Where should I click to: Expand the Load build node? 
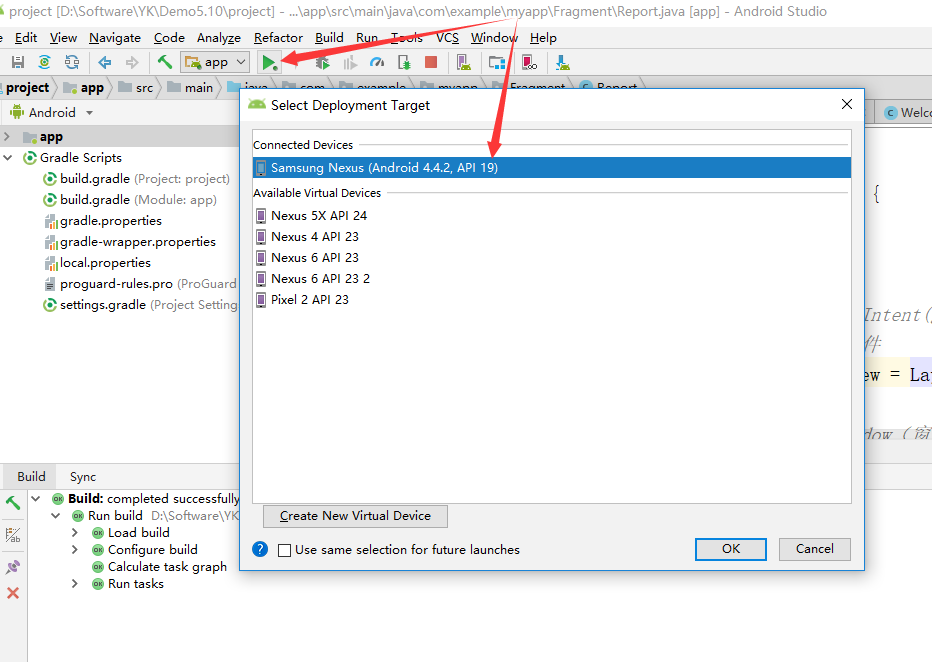(x=75, y=533)
